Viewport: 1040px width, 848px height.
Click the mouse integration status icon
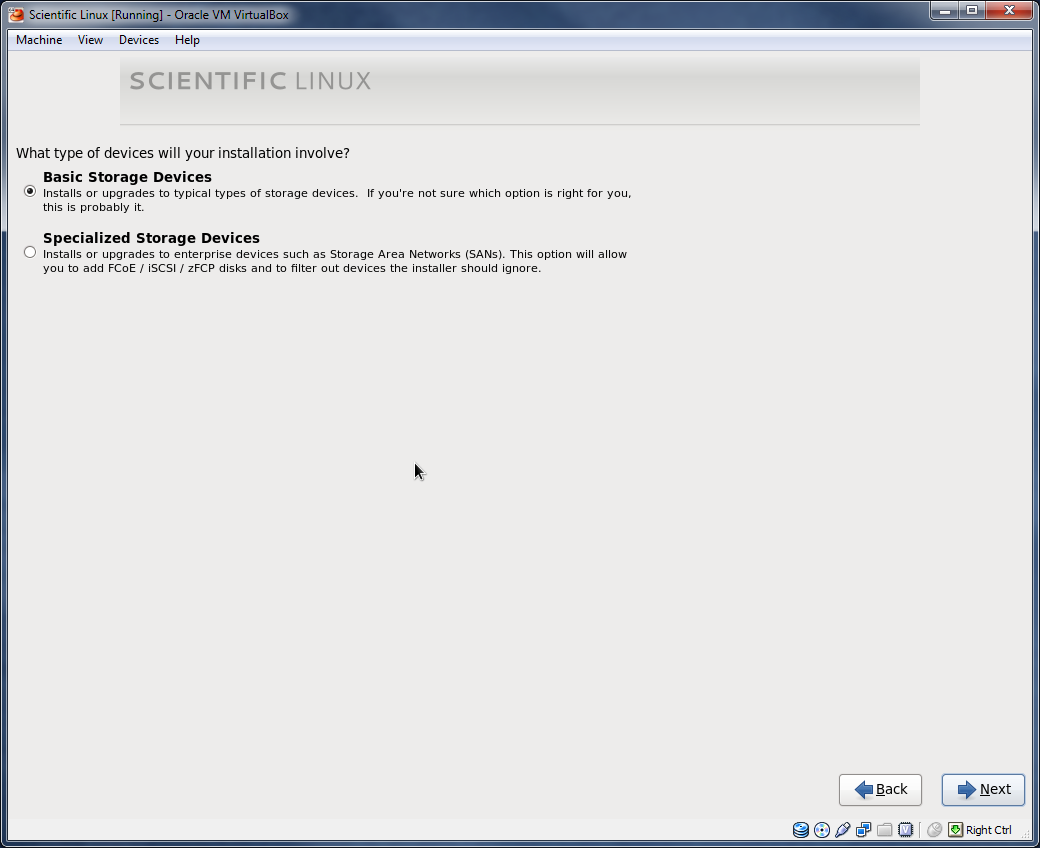click(935, 829)
